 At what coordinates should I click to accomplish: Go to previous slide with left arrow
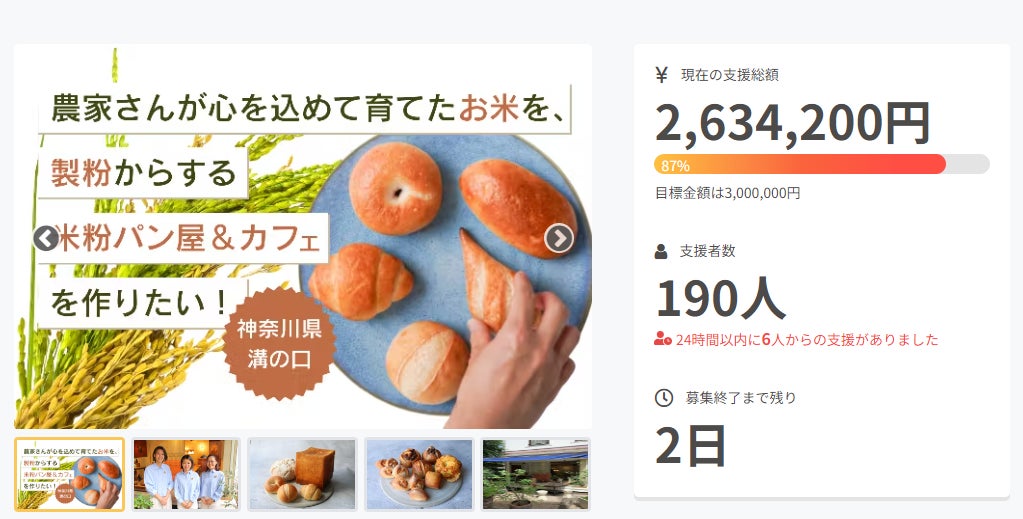tap(46, 239)
